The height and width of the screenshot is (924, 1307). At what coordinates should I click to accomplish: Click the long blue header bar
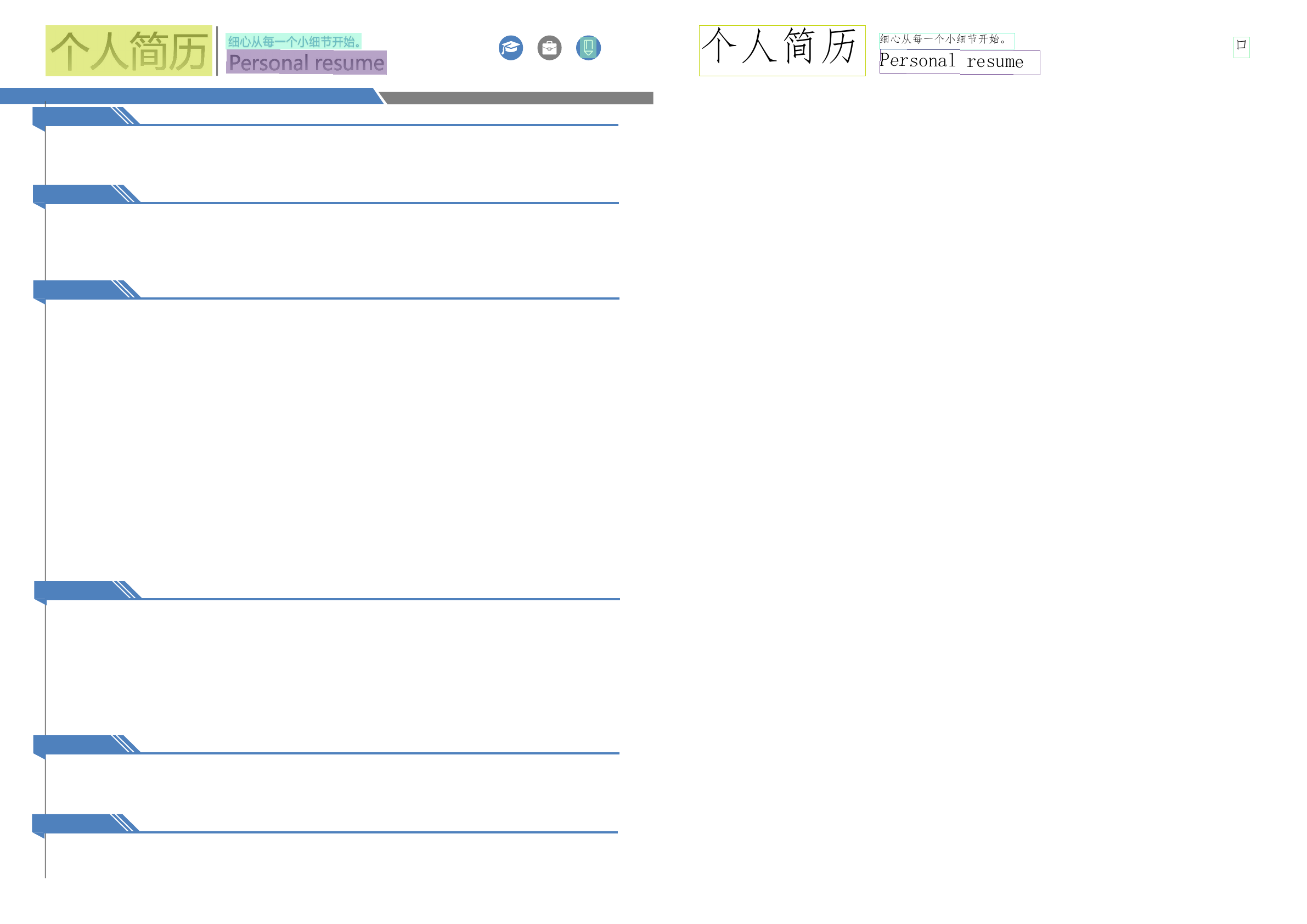click(188, 96)
